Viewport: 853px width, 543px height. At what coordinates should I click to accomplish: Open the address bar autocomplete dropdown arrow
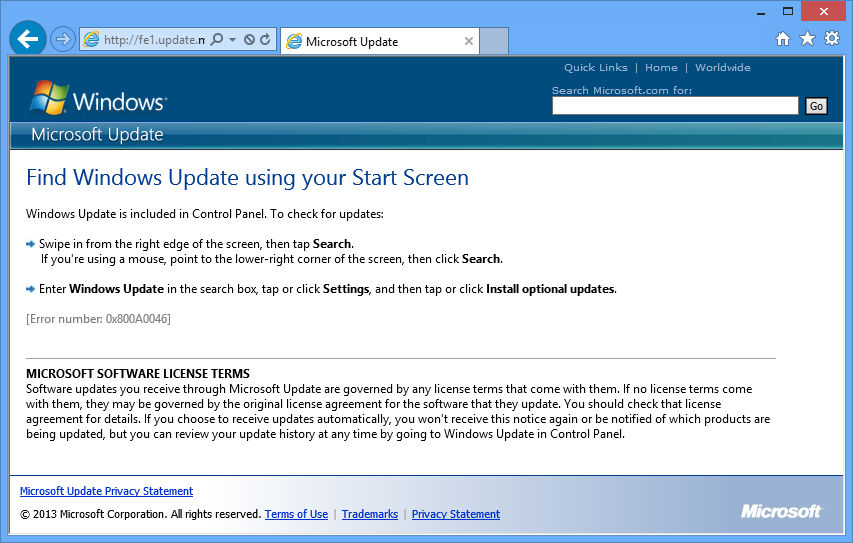(232, 39)
